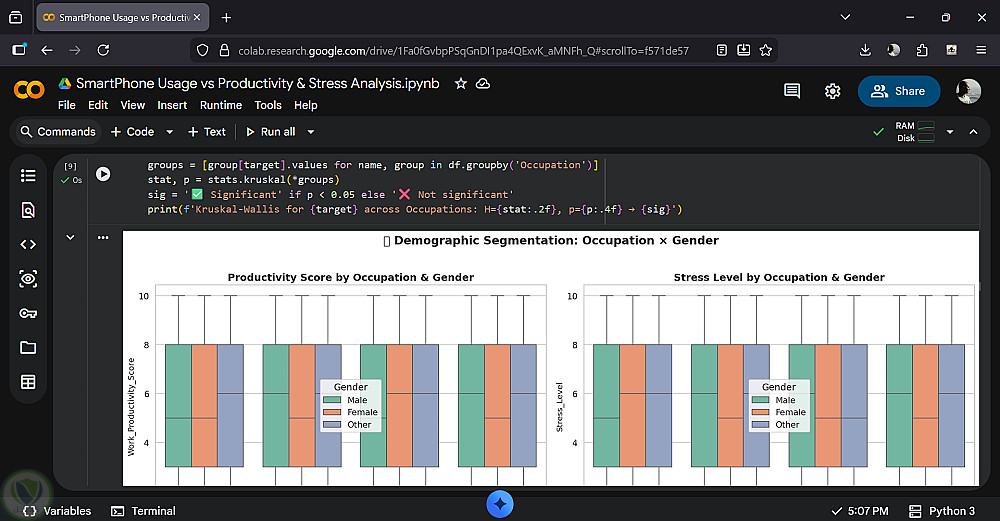Click the Share button
1000x521 pixels.
point(898,91)
